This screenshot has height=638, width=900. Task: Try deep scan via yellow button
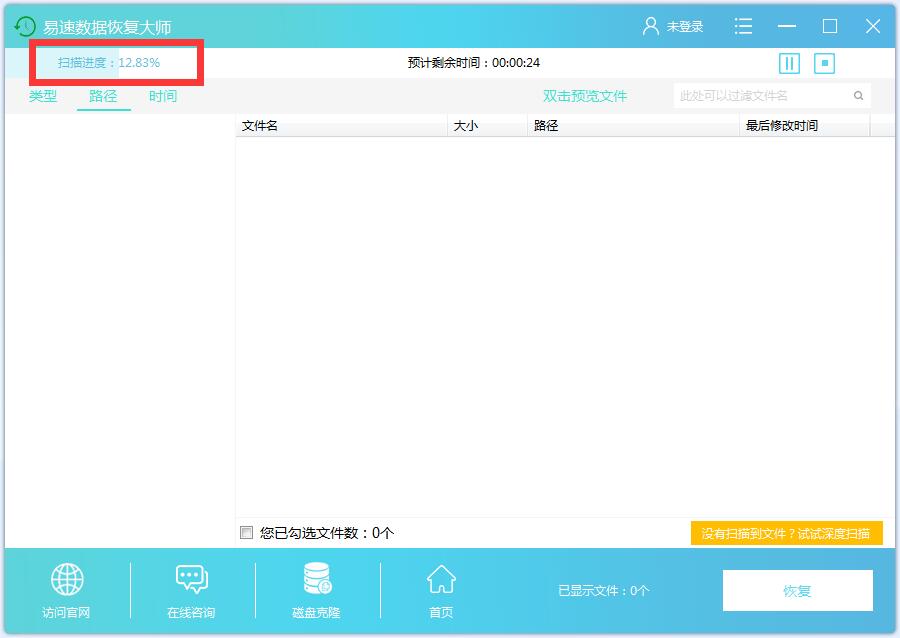pos(786,533)
